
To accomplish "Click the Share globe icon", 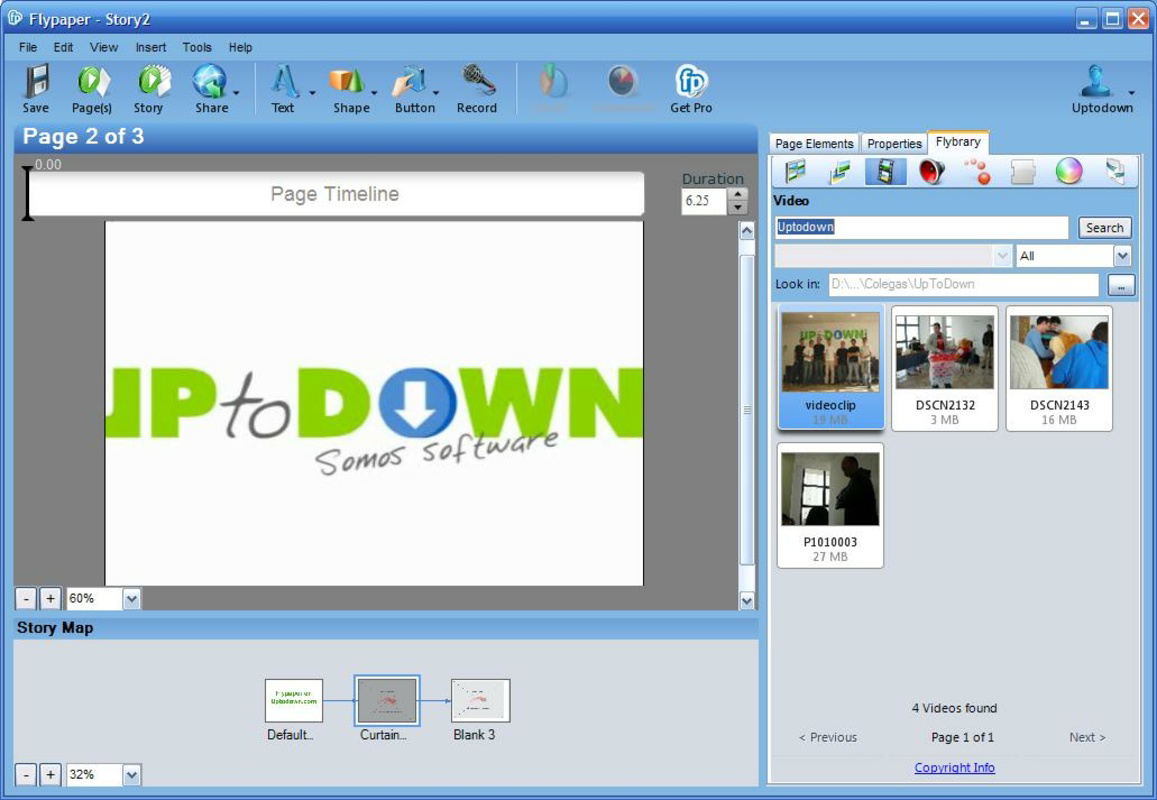I will click(x=210, y=82).
